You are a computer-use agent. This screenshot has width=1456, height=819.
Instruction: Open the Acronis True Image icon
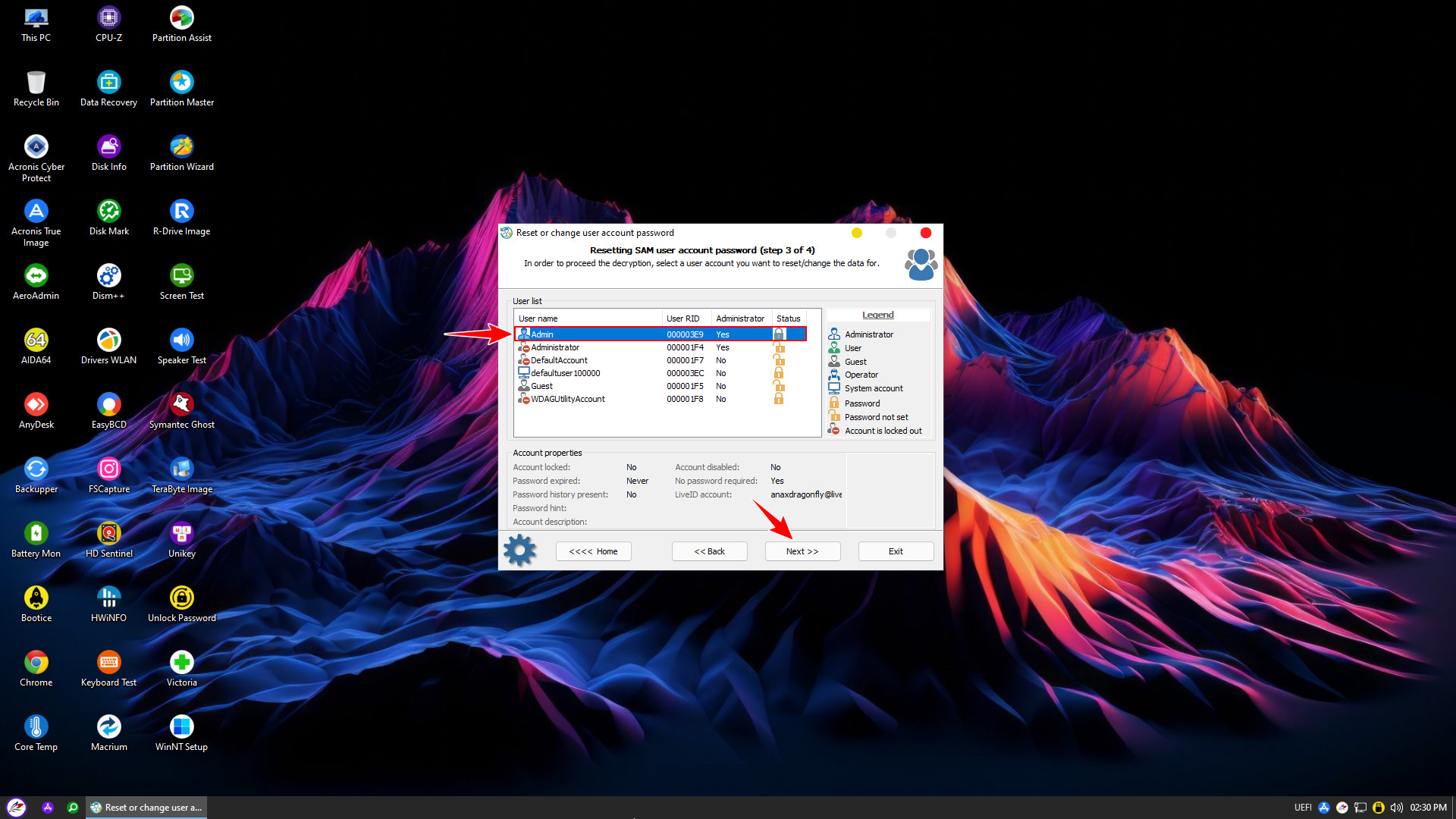click(x=36, y=212)
